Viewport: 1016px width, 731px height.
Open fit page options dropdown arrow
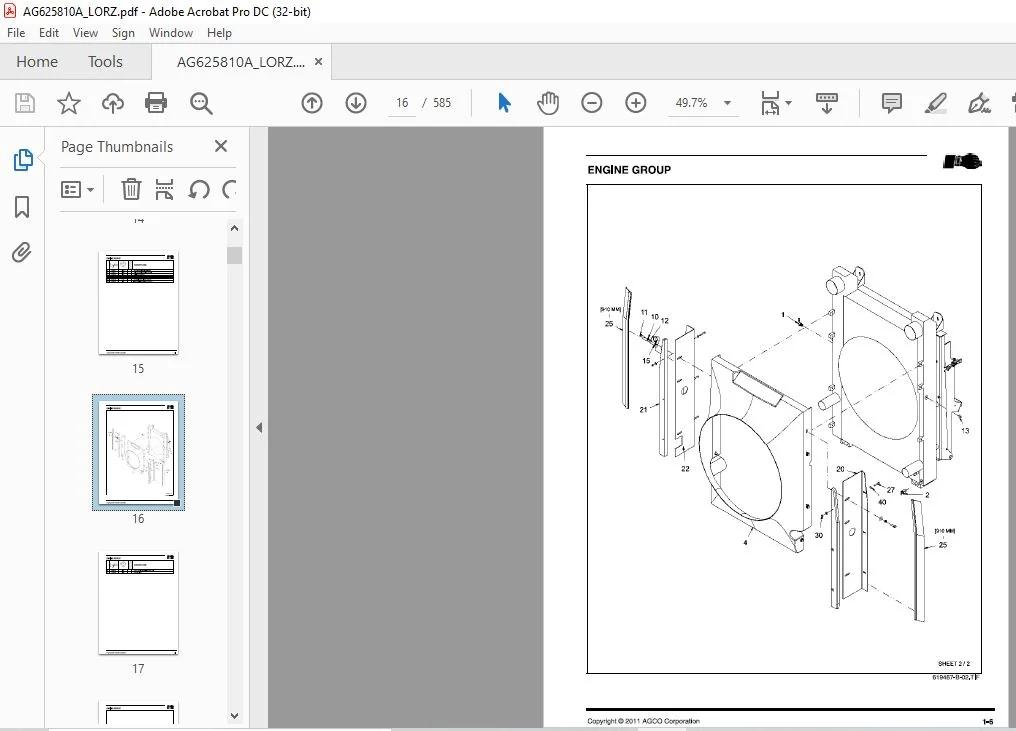(x=789, y=103)
